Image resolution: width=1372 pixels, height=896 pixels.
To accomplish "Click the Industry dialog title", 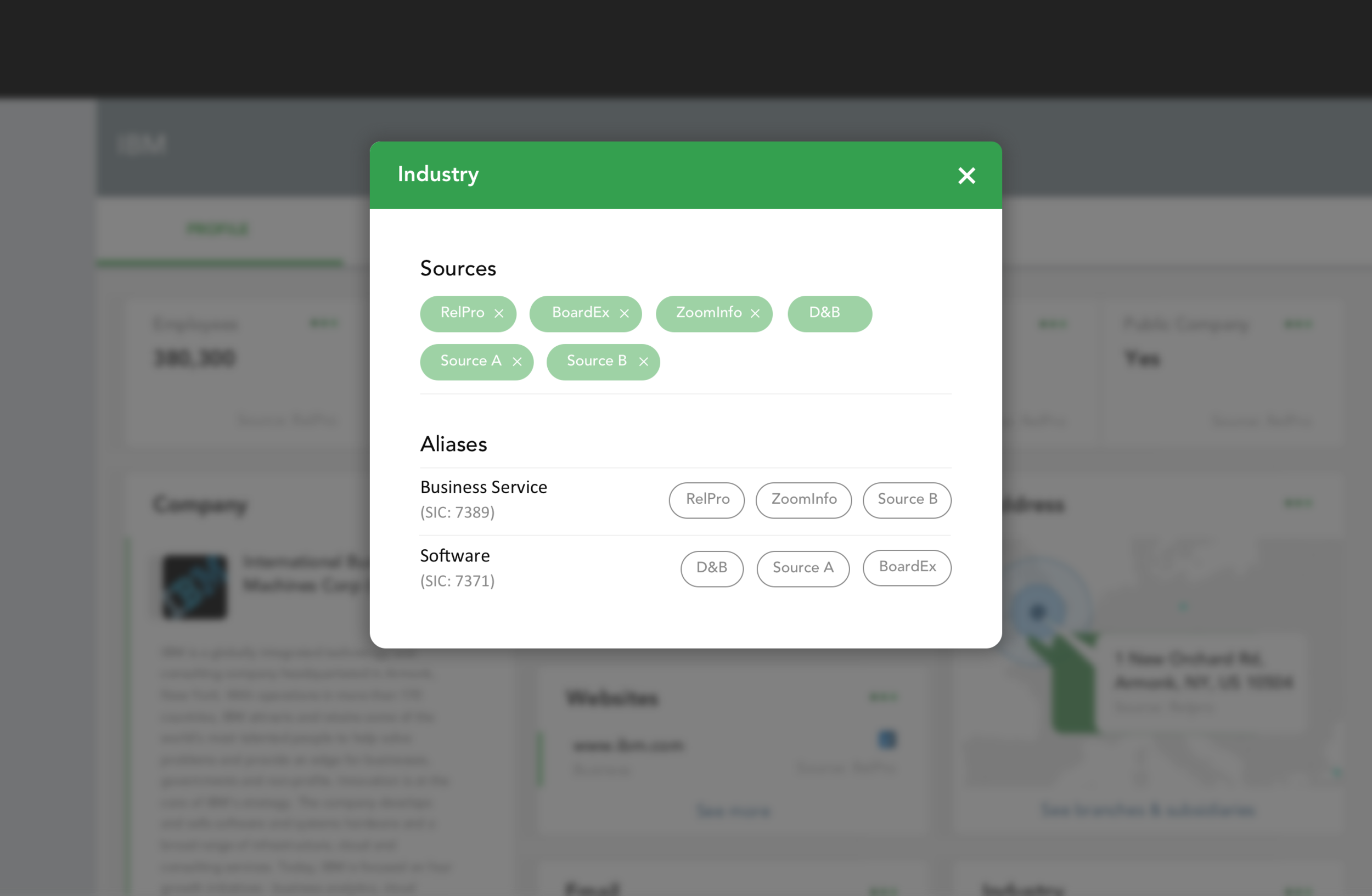I will tap(438, 174).
